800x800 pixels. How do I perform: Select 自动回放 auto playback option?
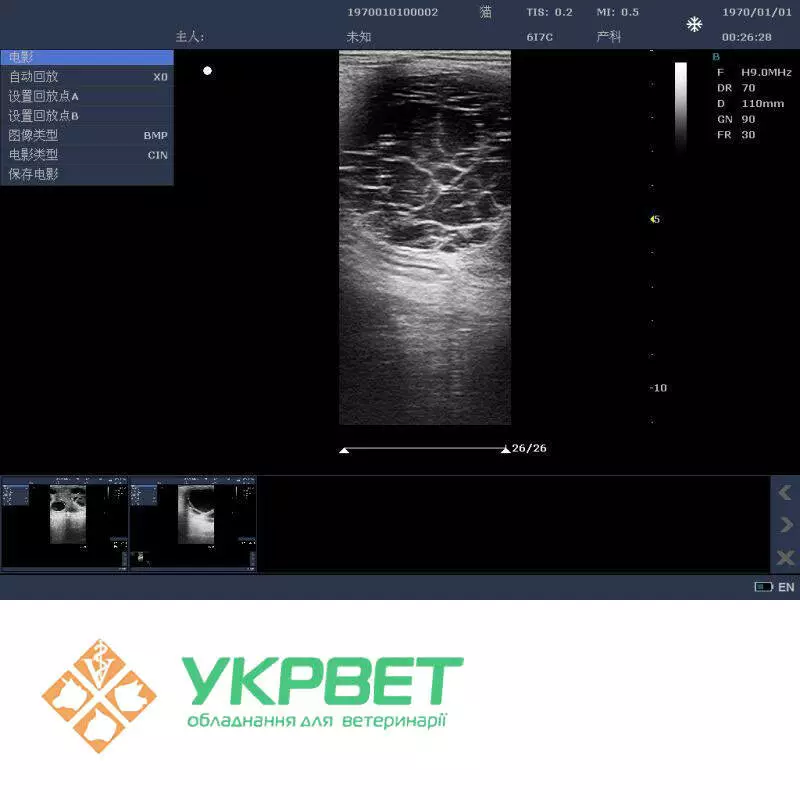click(87, 77)
